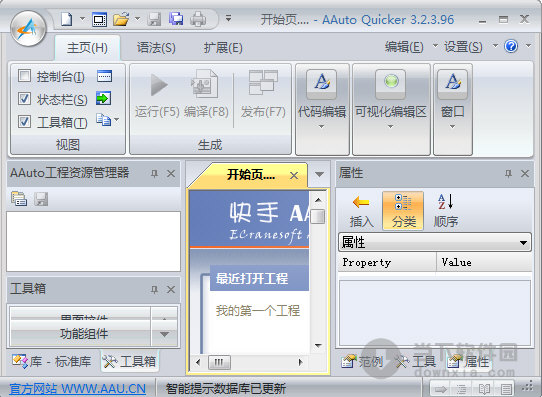
Task: Click the gray save icon in resource manager
Action: [x=41, y=199]
